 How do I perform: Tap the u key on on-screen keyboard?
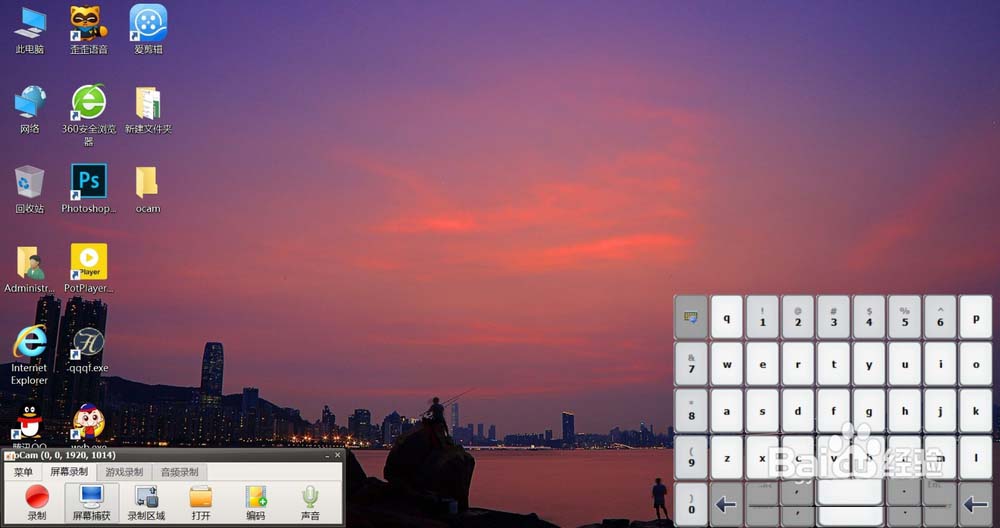point(904,364)
